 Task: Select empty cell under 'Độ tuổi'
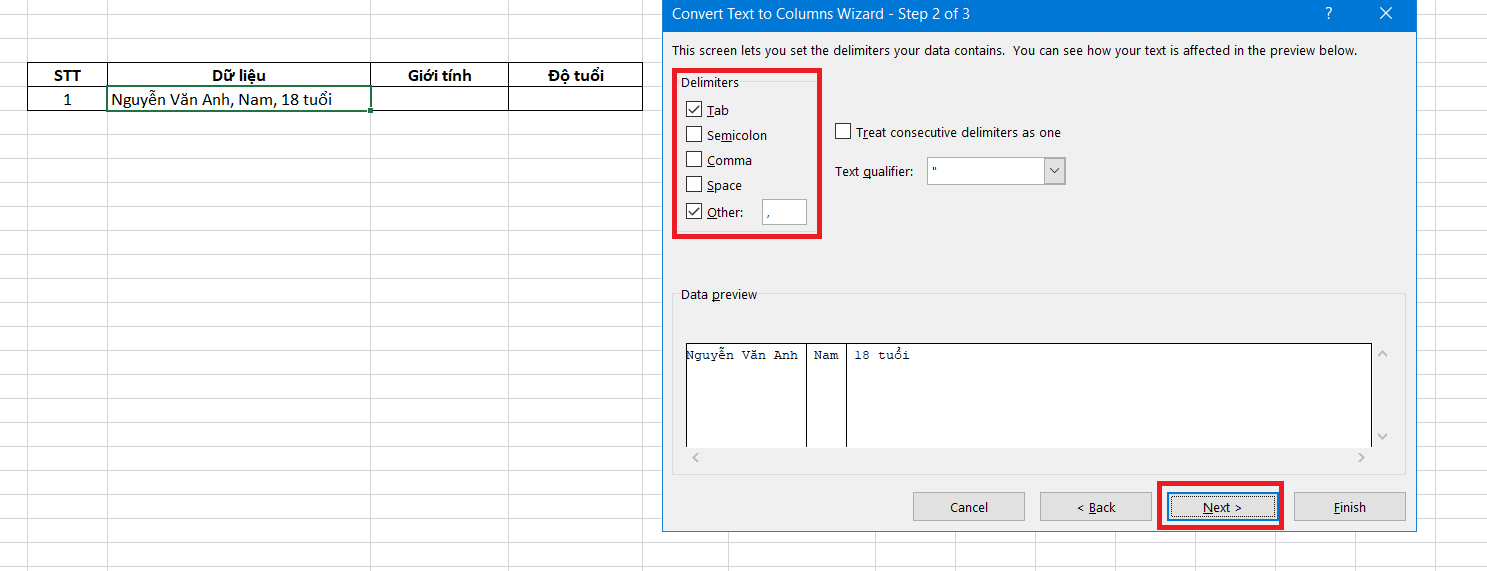tap(576, 99)
